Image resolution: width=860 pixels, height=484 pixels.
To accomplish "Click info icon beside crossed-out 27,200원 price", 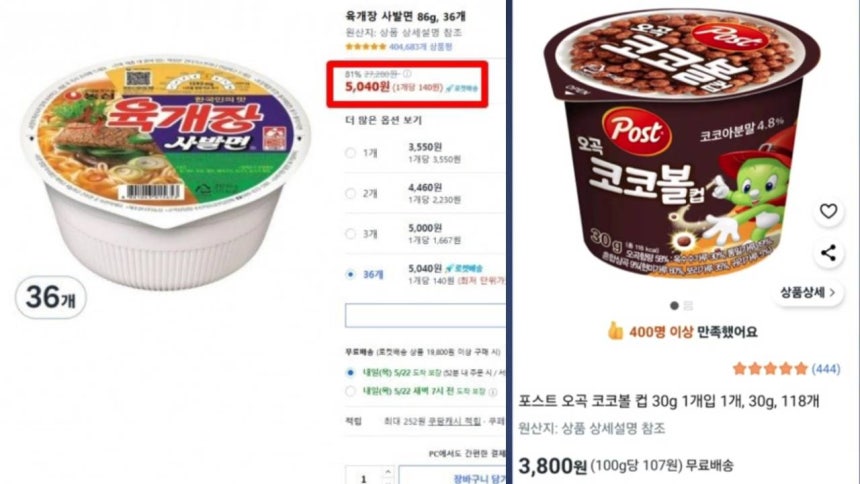I will pos(407,74).
